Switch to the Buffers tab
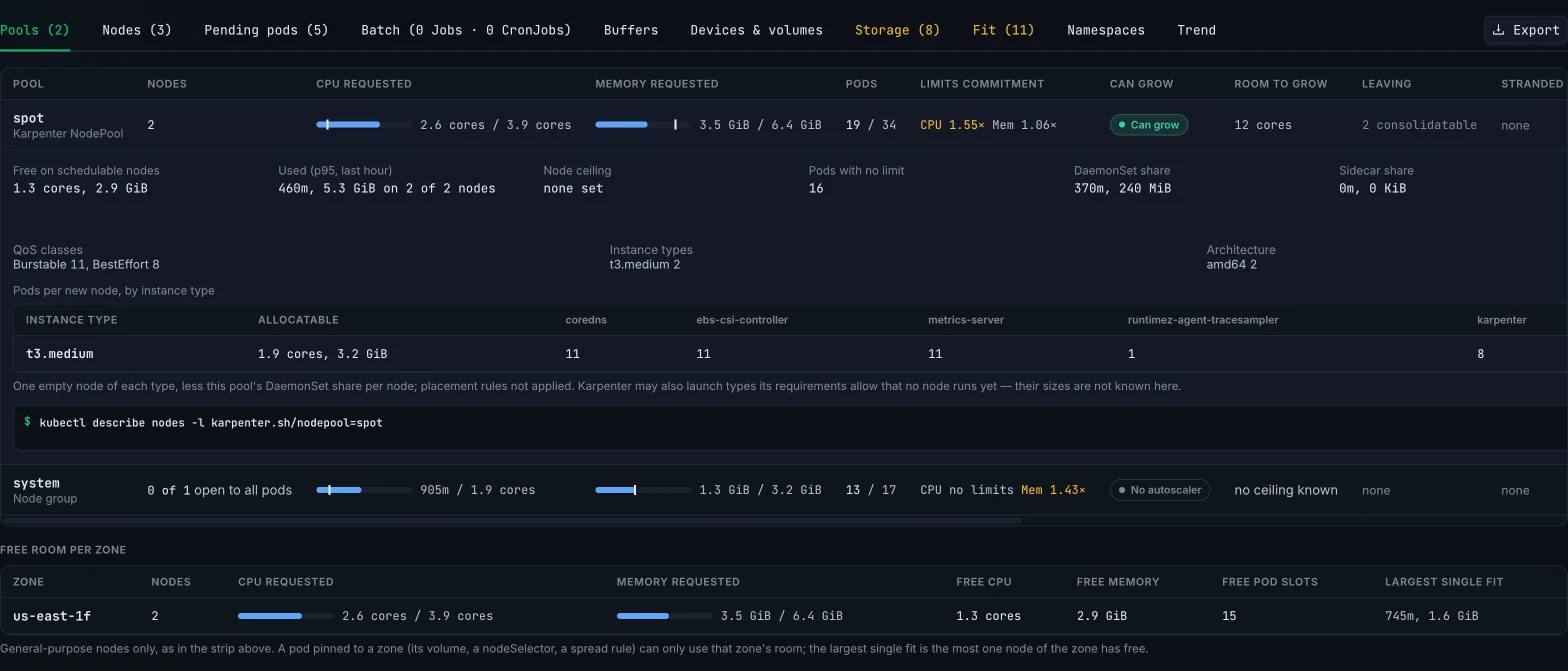 pyautogui.click(x=631, y=30)
